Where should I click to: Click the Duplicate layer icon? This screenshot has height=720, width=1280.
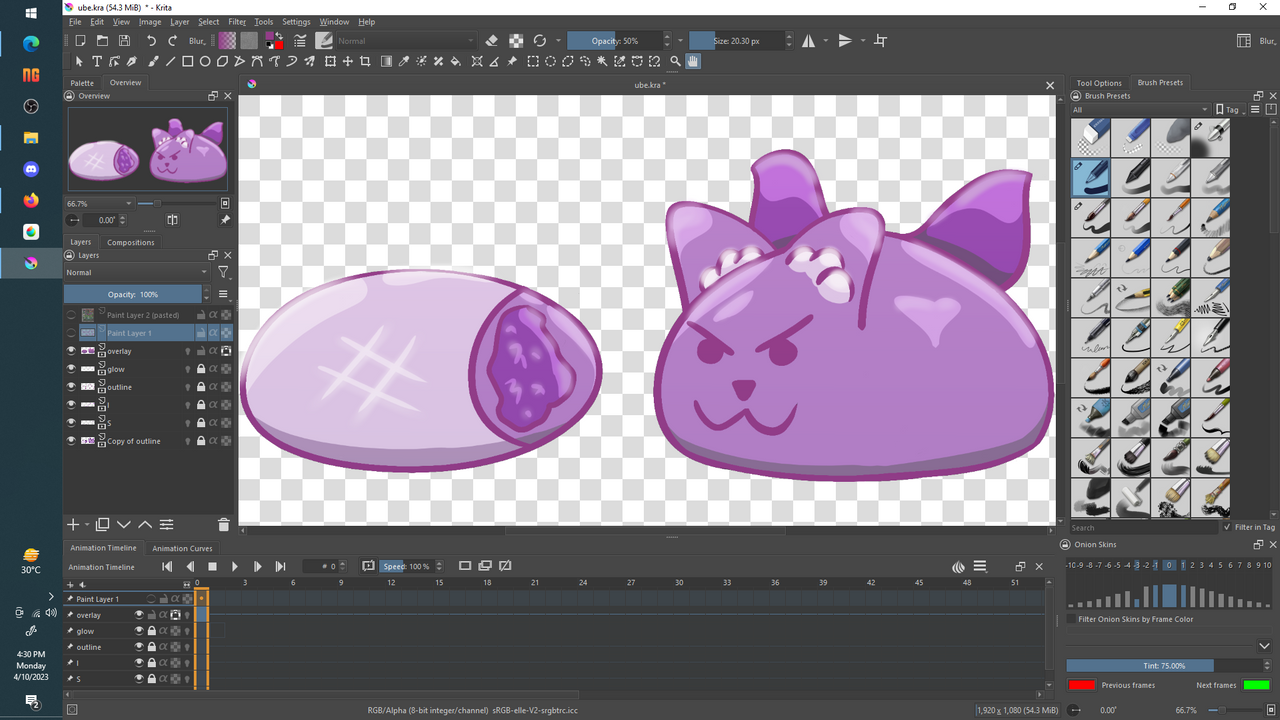coord(102,524)
